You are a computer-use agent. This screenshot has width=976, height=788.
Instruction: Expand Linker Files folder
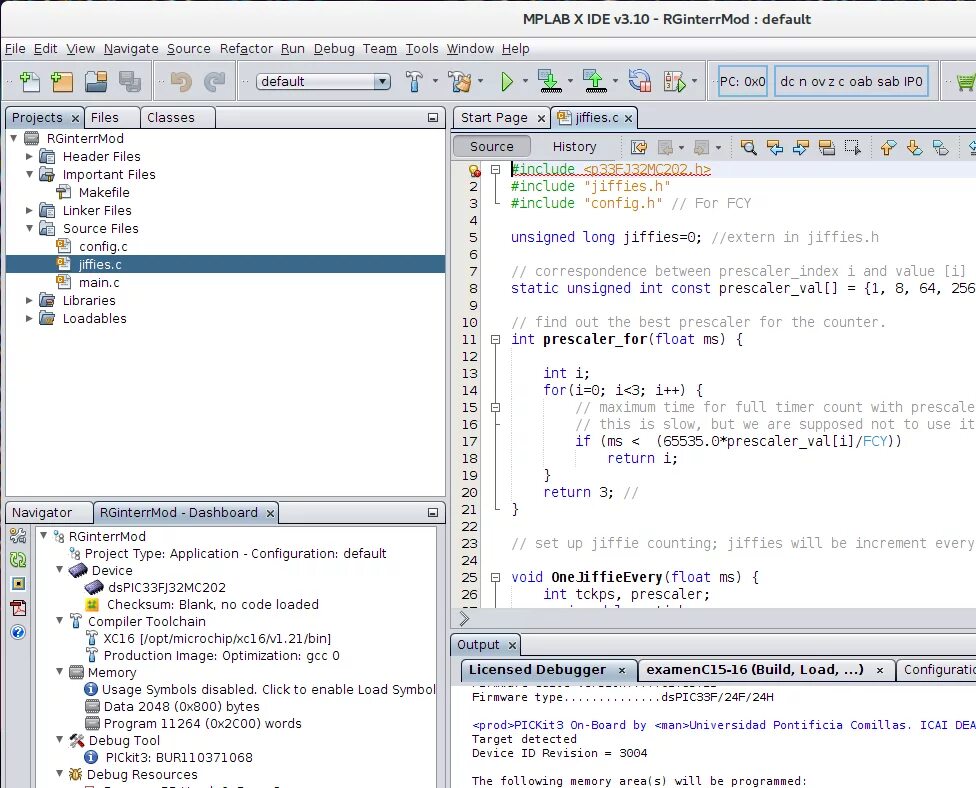29,210
